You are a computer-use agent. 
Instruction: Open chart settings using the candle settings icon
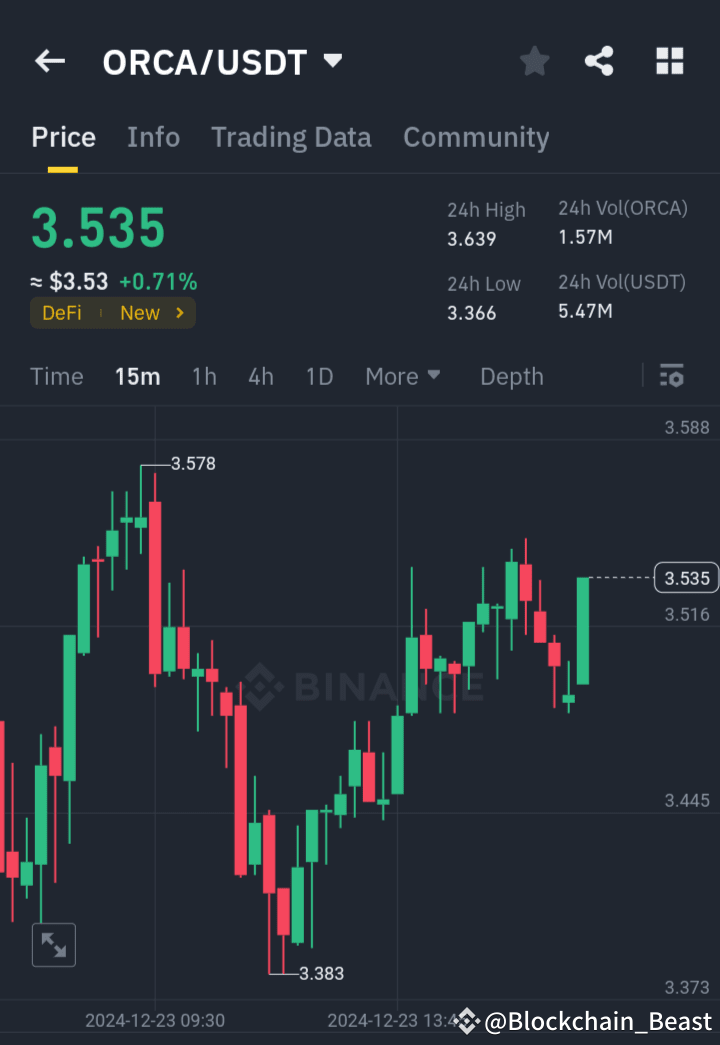(x=671, y=376)
